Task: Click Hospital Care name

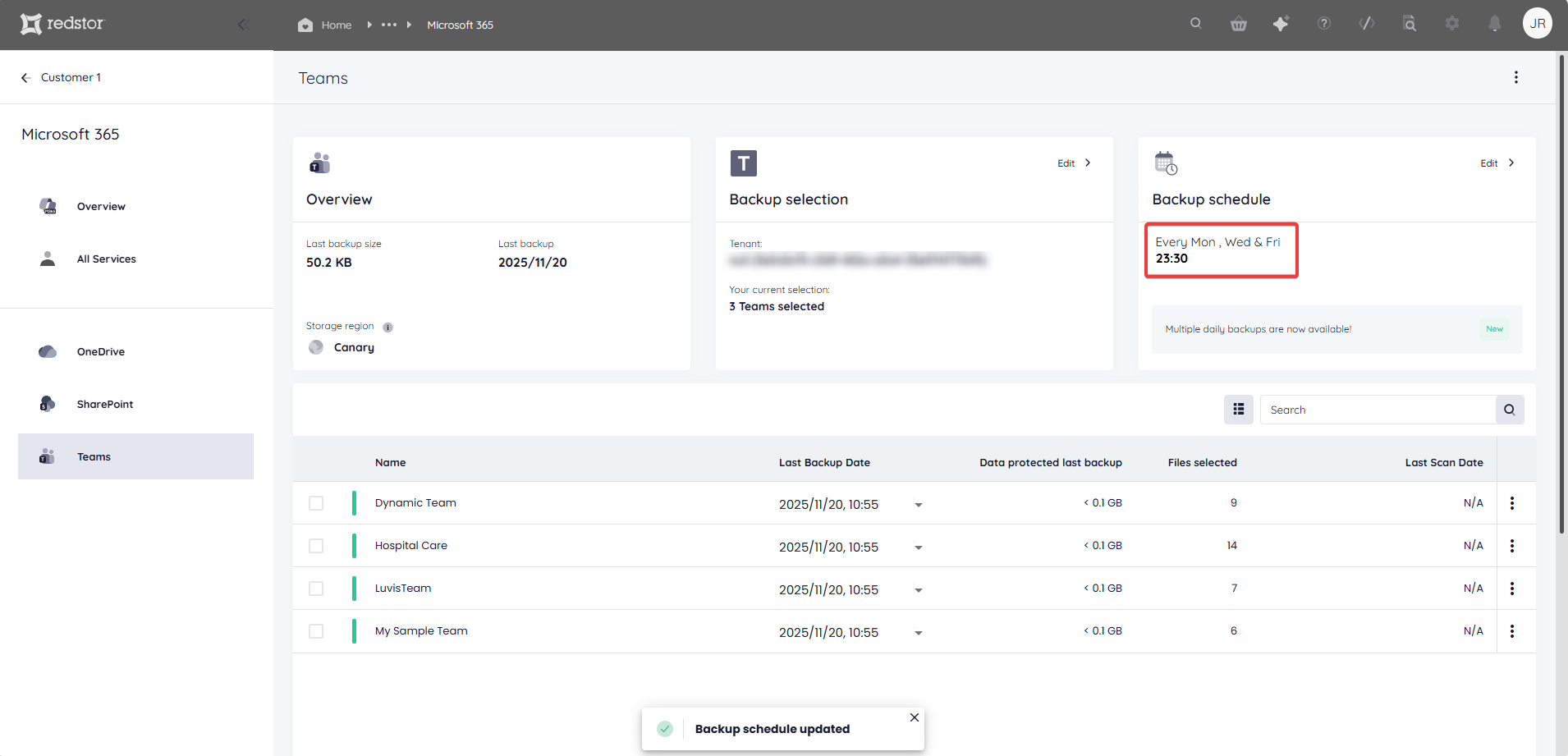Action: (411, 545)
